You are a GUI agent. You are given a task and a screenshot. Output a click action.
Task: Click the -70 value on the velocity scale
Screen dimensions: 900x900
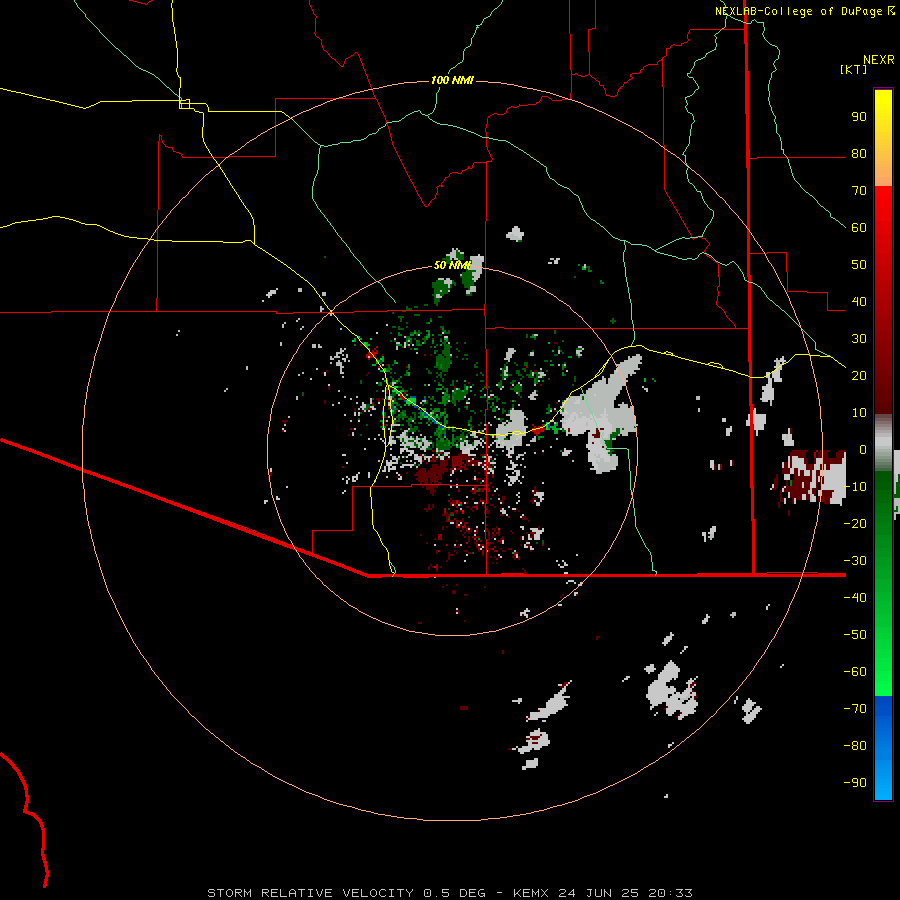[x=855, y=709]
